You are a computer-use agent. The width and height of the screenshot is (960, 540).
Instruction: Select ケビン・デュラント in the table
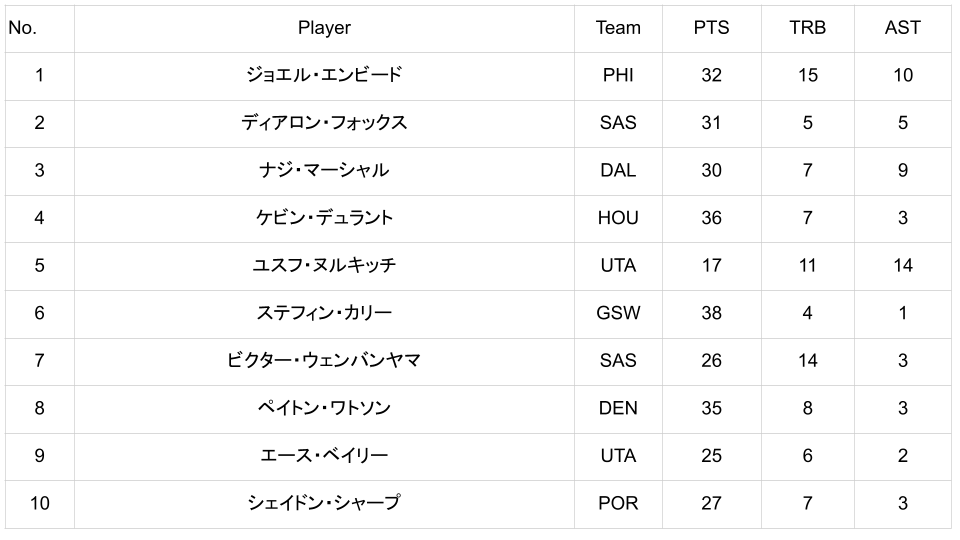click(x=324, y=218)
